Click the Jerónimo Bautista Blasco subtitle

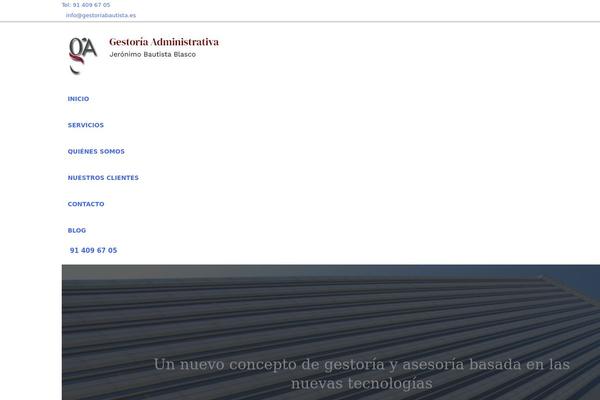[x=153, y=54]
